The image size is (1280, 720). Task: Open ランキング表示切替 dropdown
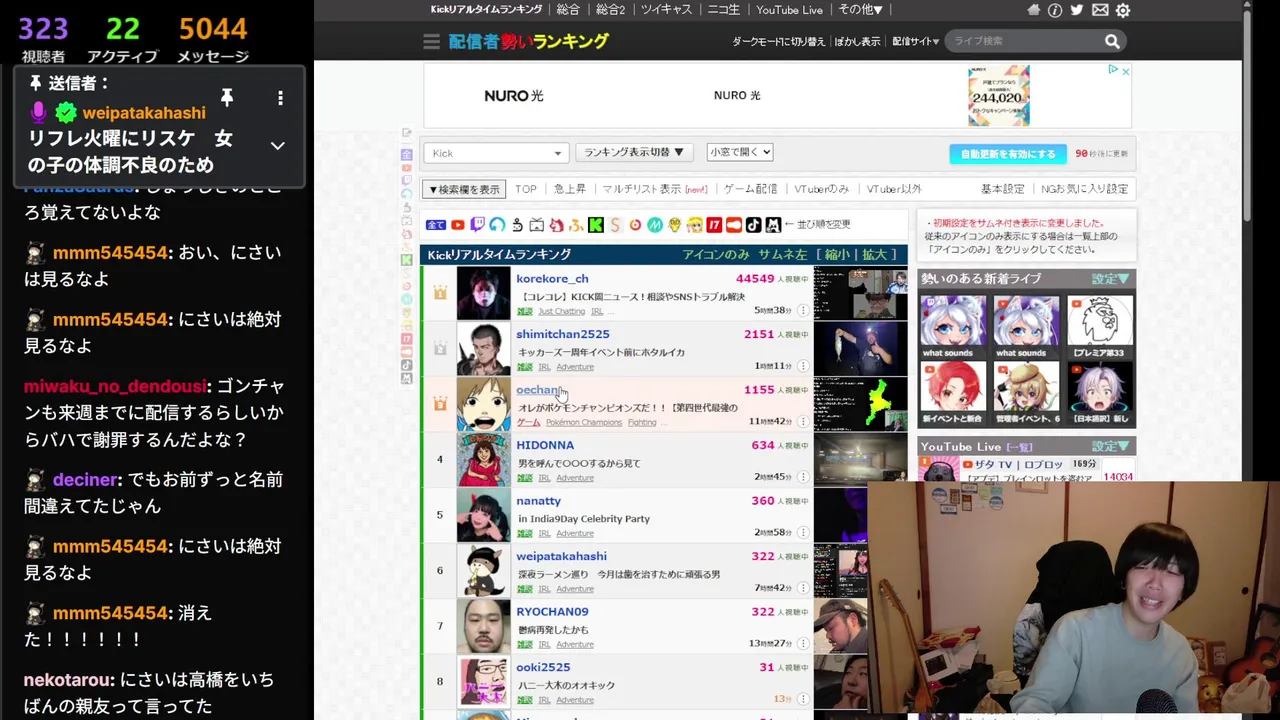[x=634, y=152]
